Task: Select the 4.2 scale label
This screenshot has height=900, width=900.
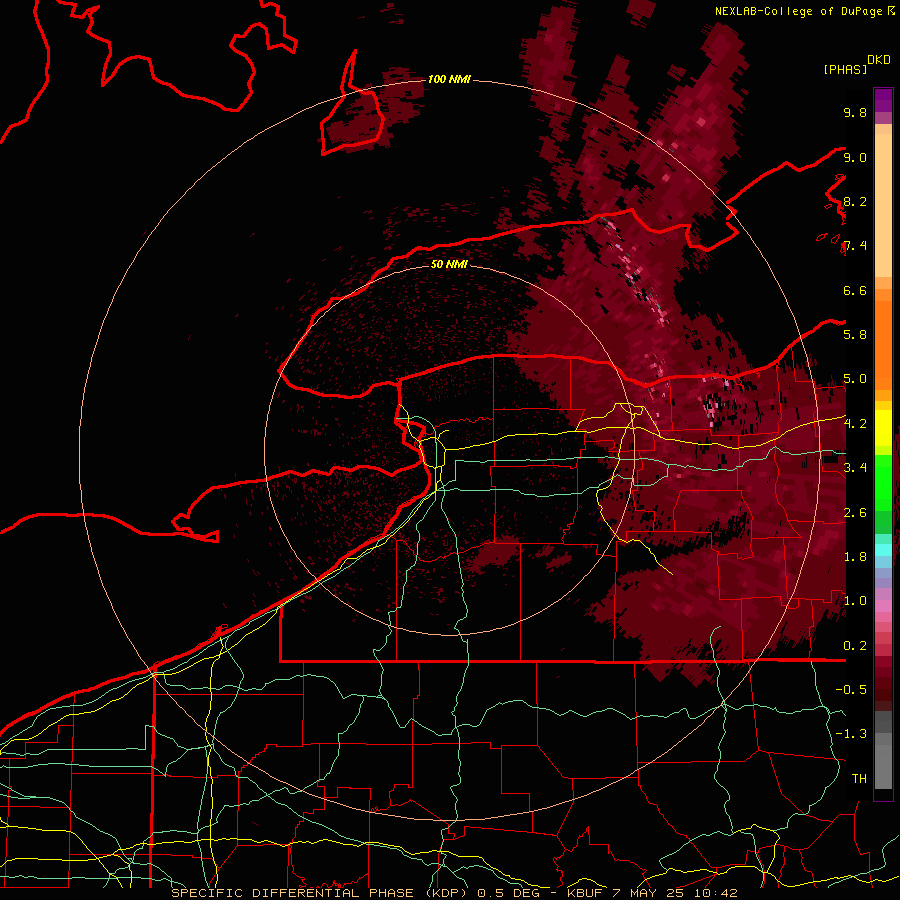Action: (855, 424)
